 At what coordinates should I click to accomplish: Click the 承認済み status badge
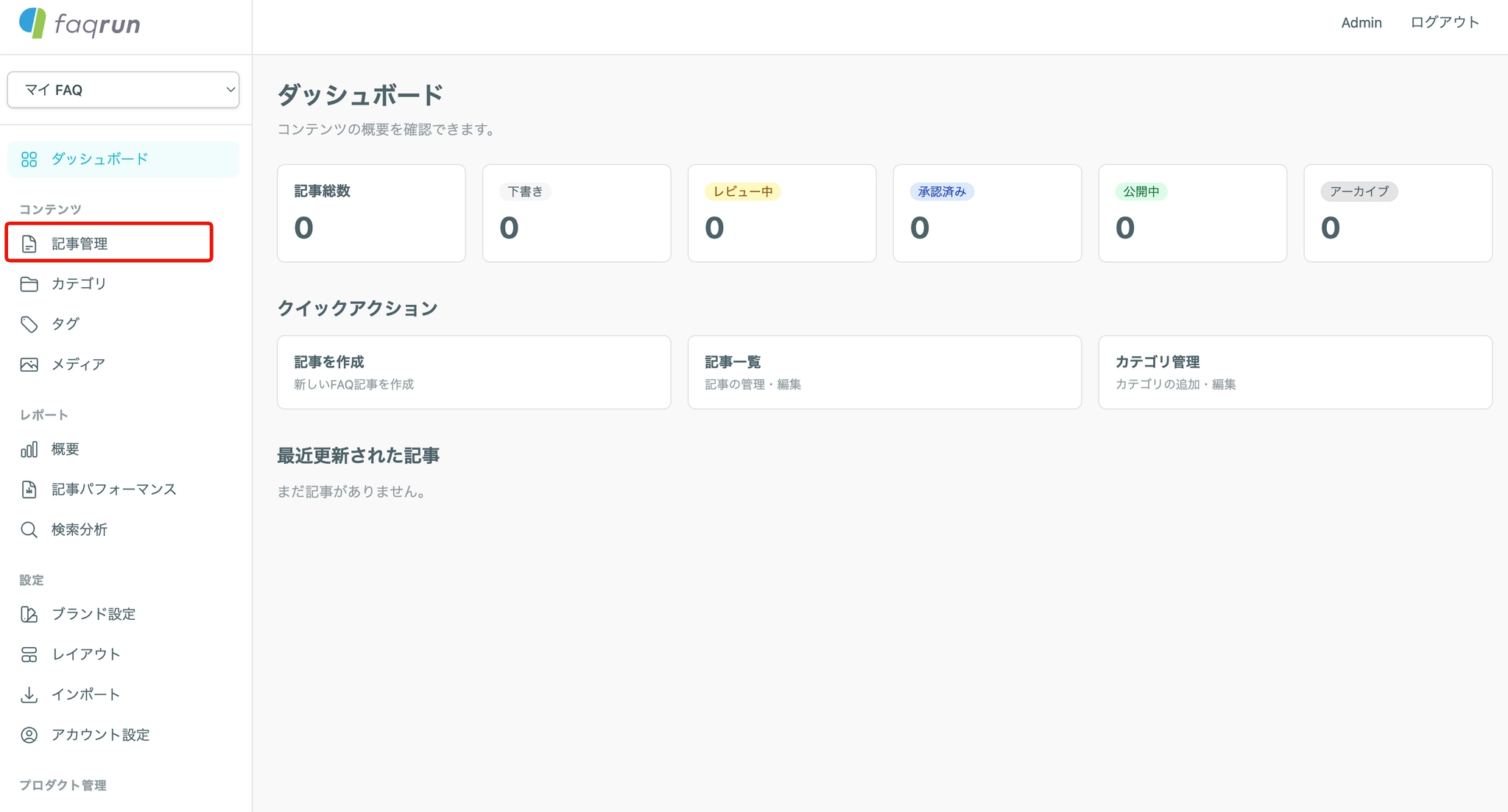pos(942,191)
